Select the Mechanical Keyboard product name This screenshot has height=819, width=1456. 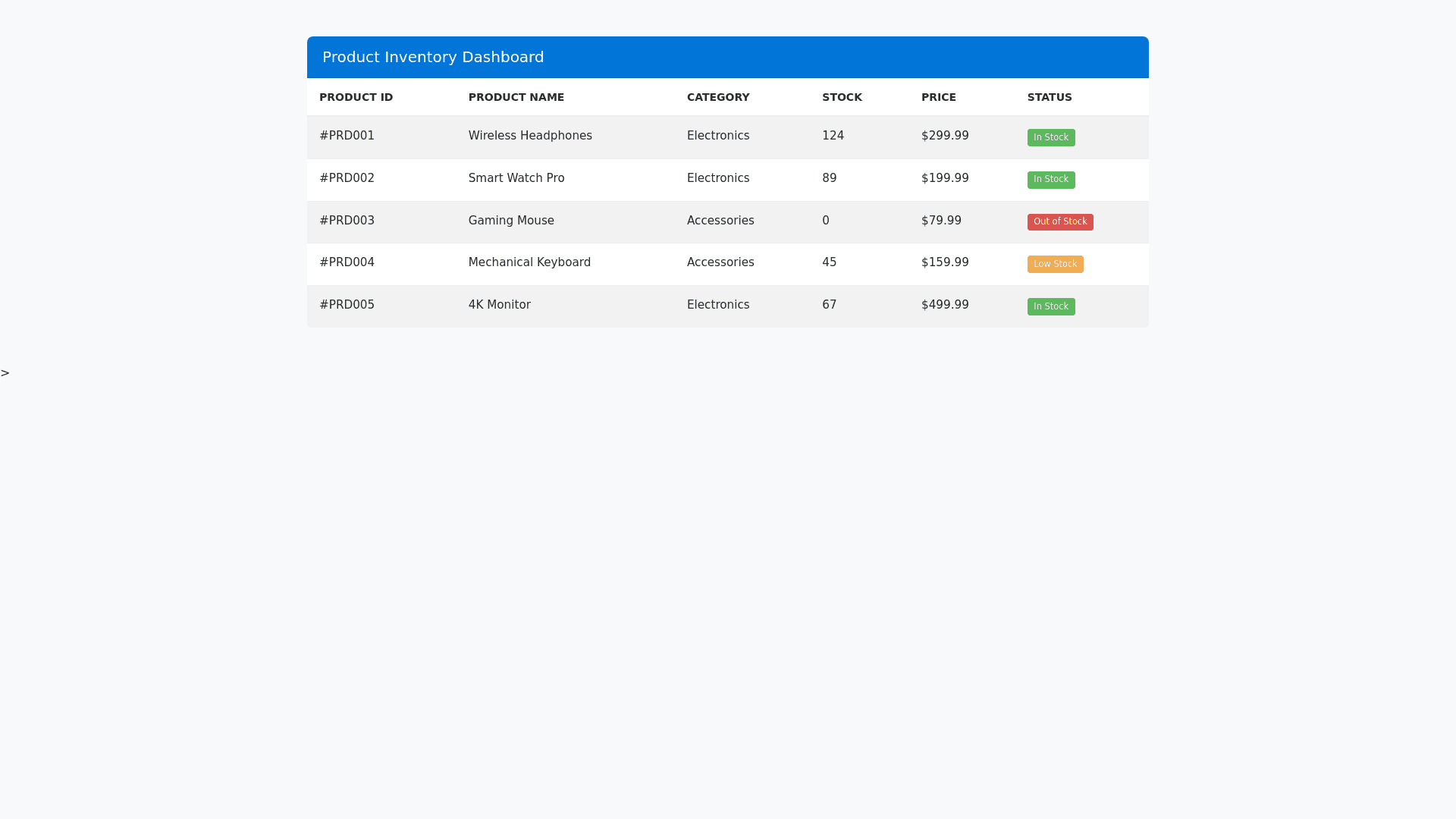529,262
